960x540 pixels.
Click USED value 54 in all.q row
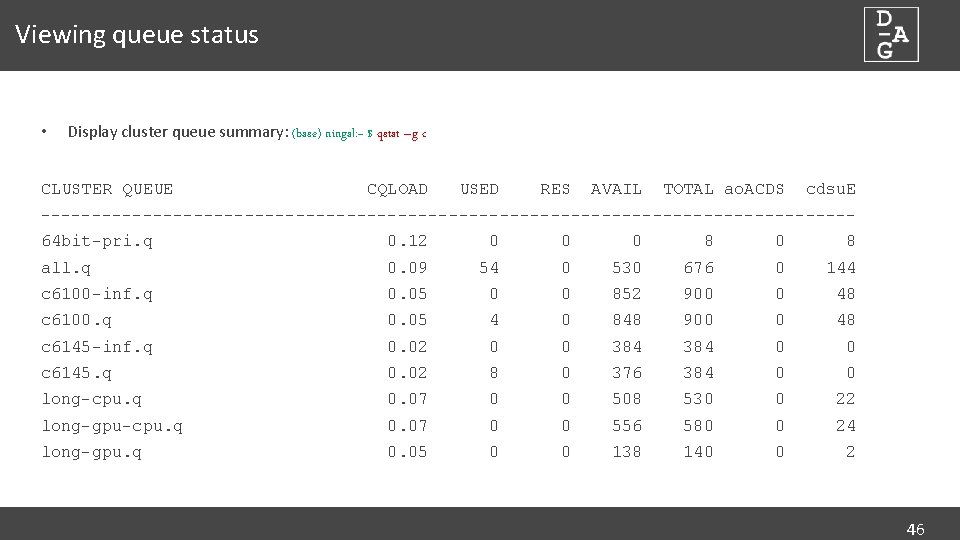coord(489,268)
